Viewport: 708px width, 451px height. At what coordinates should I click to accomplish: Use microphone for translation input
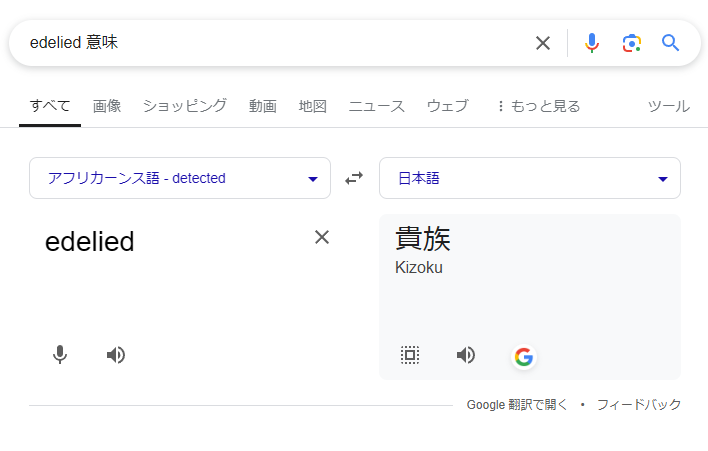coord(60,355)
